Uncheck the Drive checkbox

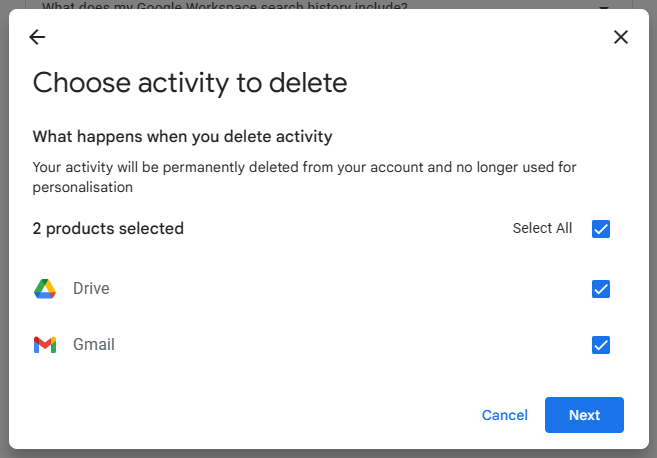pyautogui.click(x=600, y=289)
